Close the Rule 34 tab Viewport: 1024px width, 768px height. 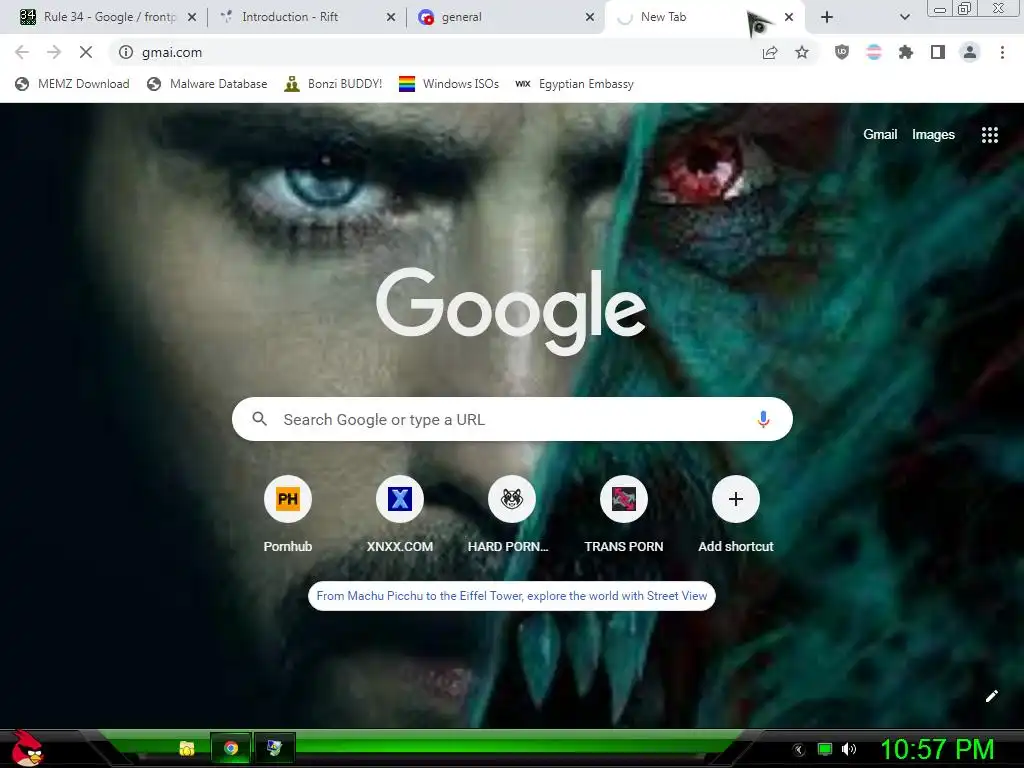pos(192,17)
